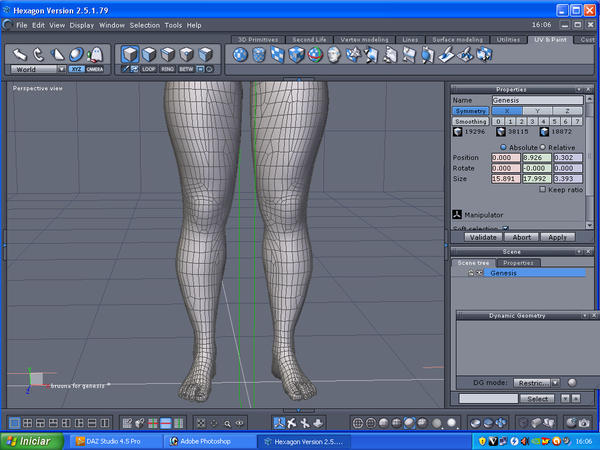
Task: Click the Apply button
Action: pyautogui.click(x=557, y=237)
